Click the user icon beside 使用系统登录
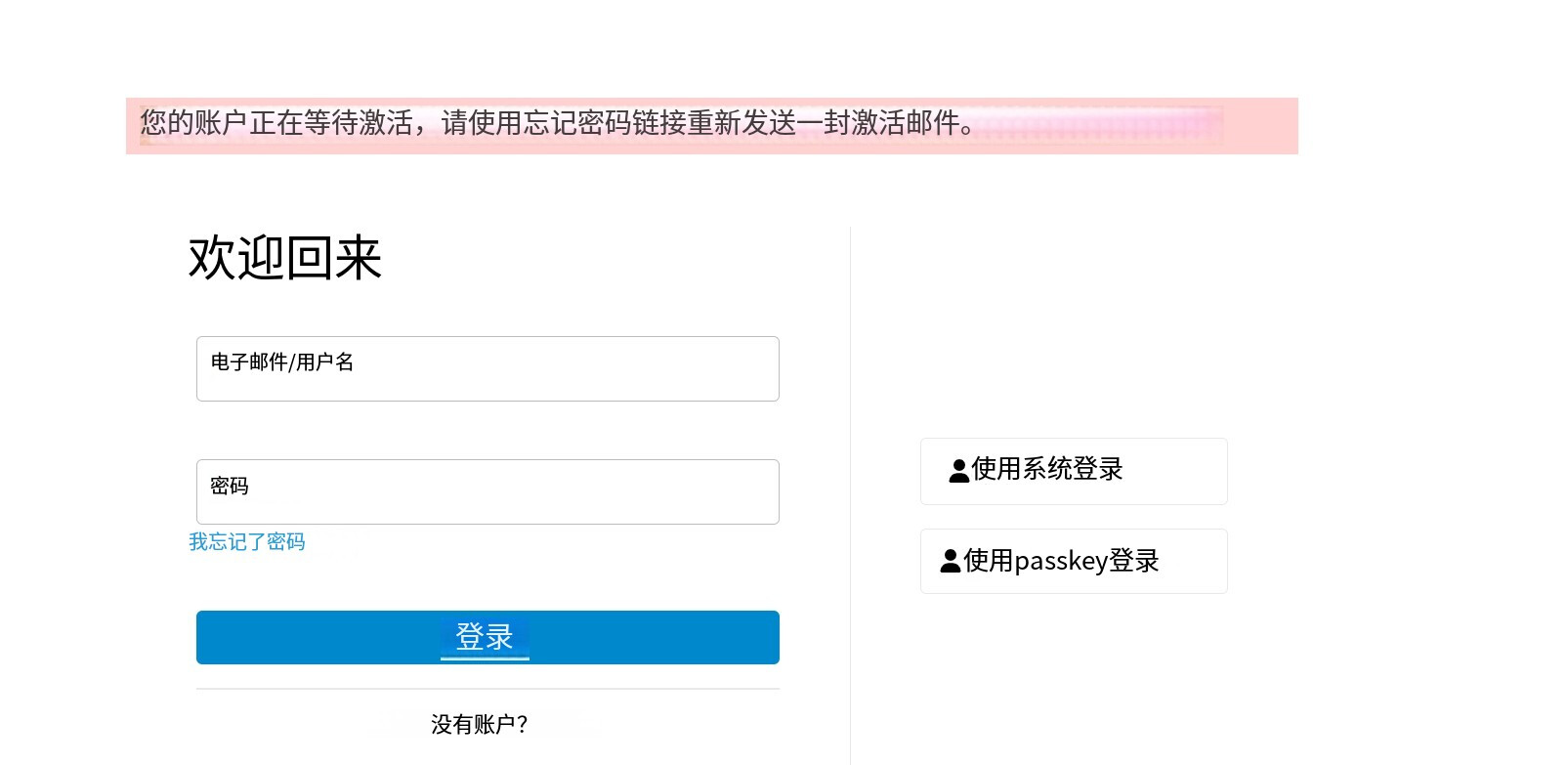Image resolution: width=1568 pixels, height=765 pixels. pos(959,471)
